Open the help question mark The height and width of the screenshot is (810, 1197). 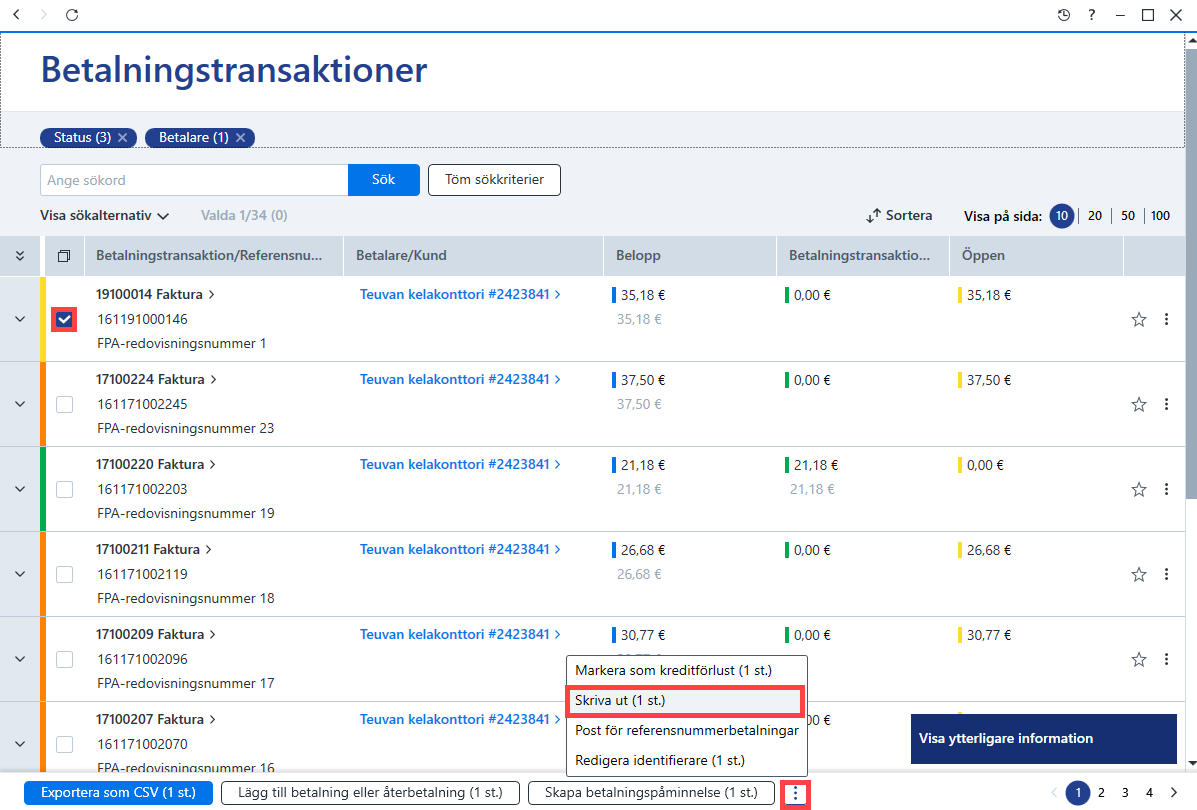1092,15
